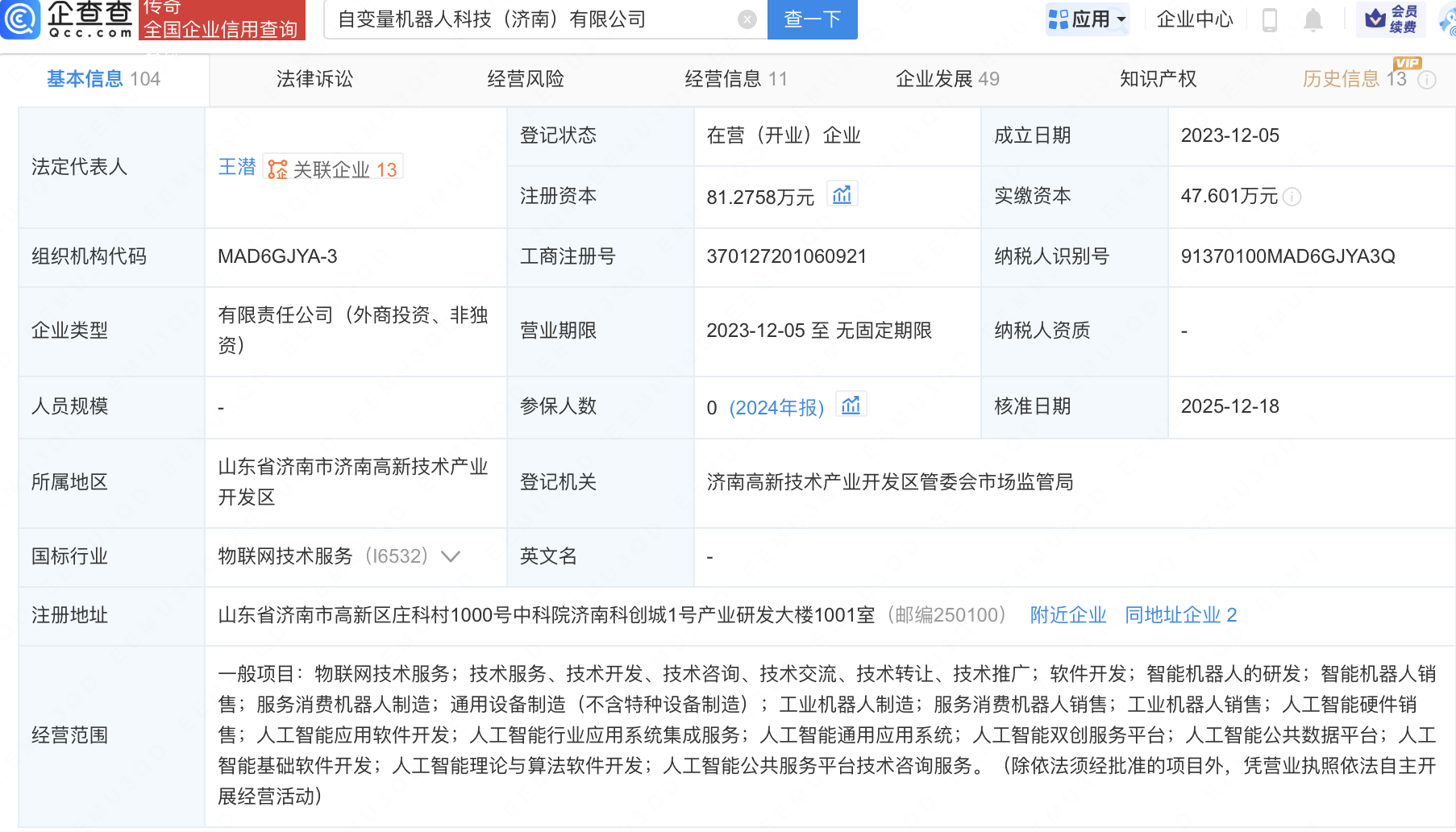Click the info icon next to 实缴资本
The image size is (1456, 832).
[x=1295, y=197]
